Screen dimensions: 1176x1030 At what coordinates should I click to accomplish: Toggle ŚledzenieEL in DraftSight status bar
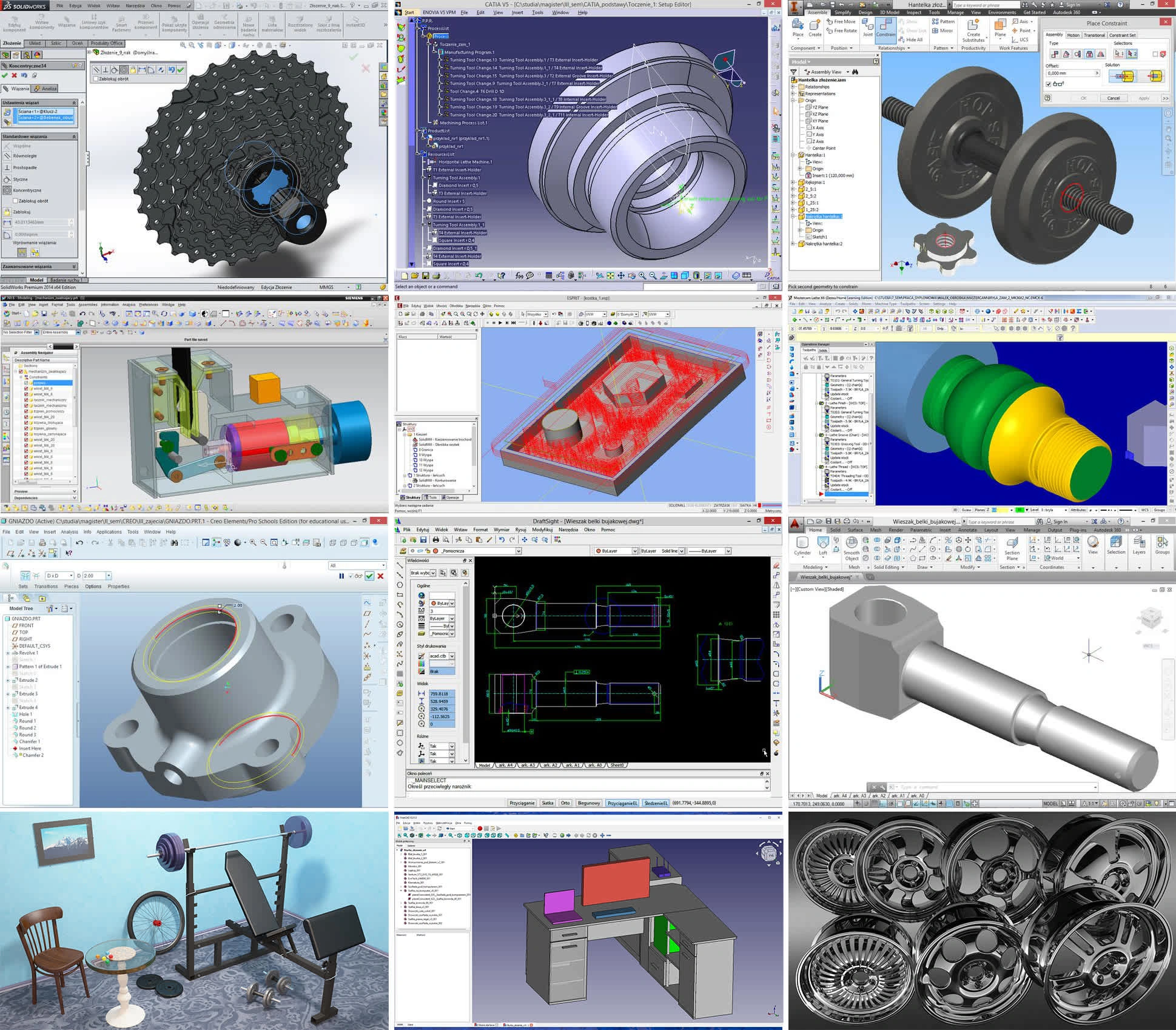[656, 803]
